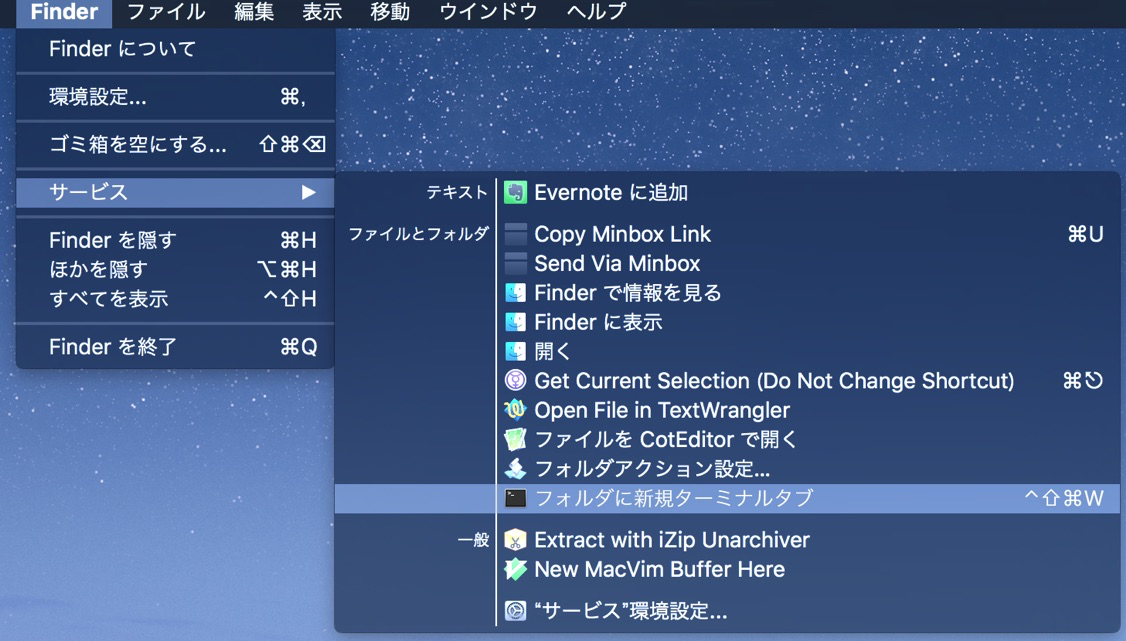Click the Finder icon beside Finder で情報を見る
This screenshot has width=1126, height=641.
pos(515,293)
